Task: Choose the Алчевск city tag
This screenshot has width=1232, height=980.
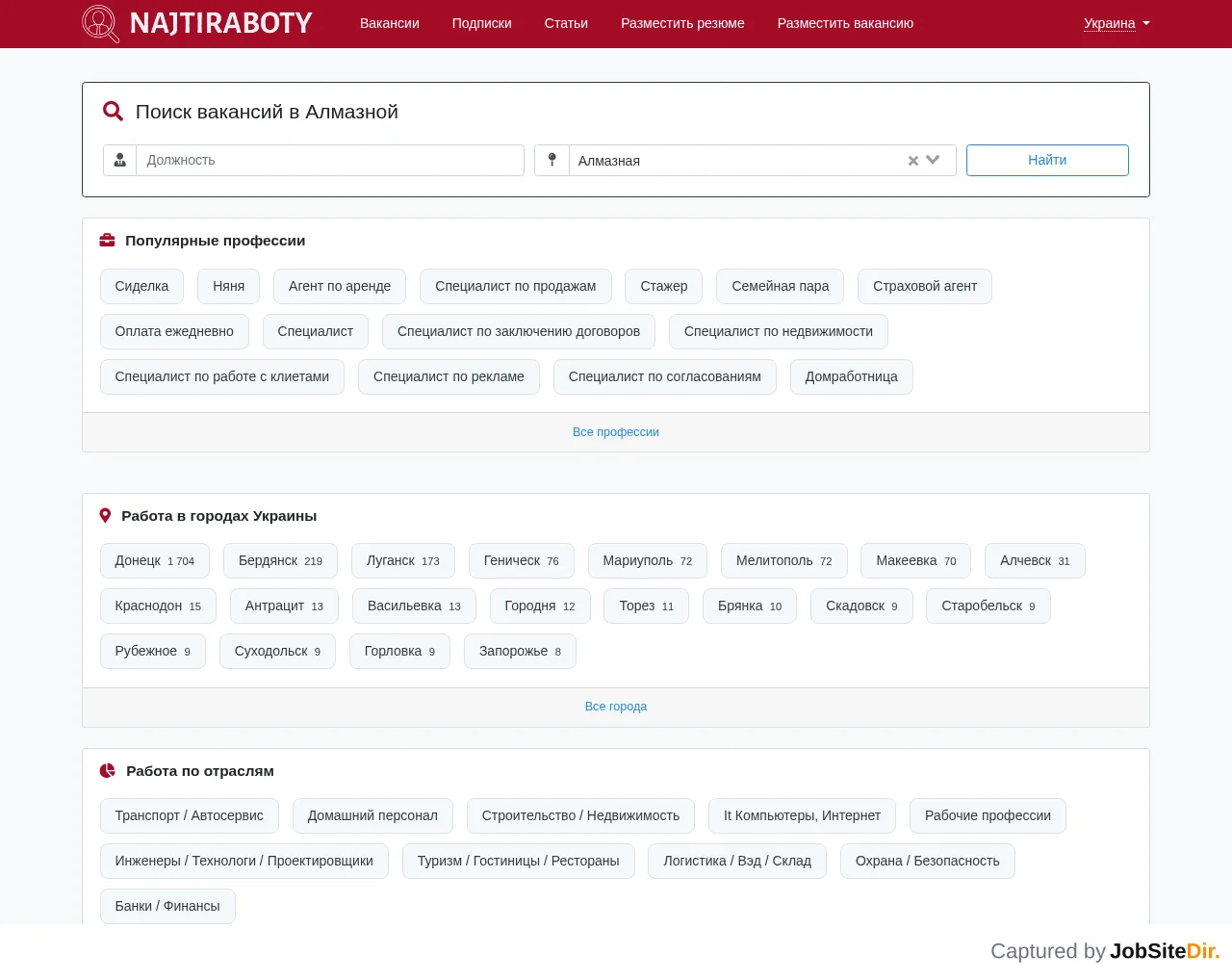Action: pos(1036,560)
